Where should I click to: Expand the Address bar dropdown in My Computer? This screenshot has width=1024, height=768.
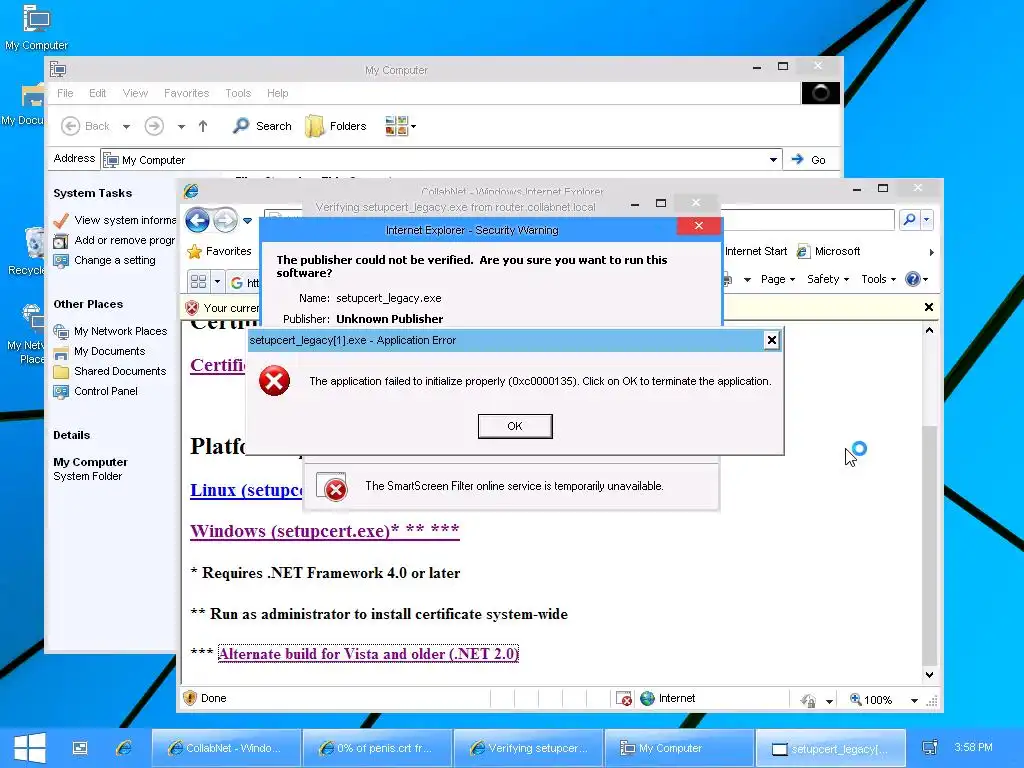click(773, 160)
